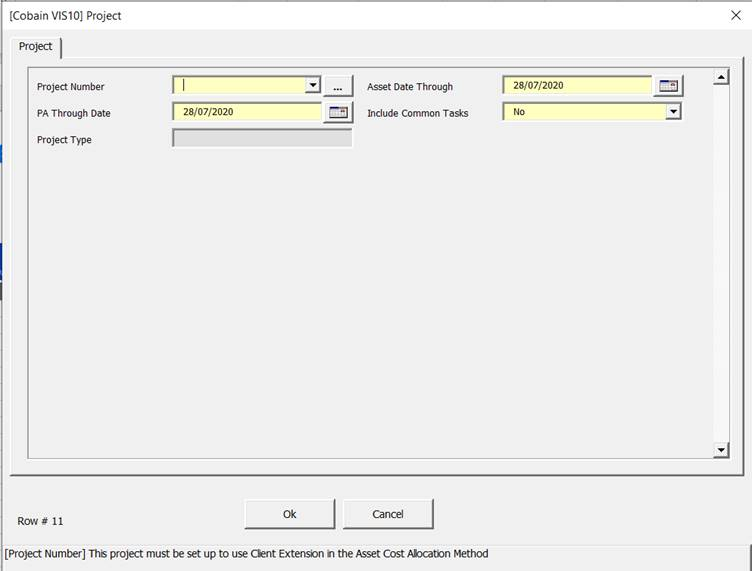Viewport: 752px width, 571px height.
Task: Expand the Include Common Tasks dropdown arrow
Action: tap(673, 112)
